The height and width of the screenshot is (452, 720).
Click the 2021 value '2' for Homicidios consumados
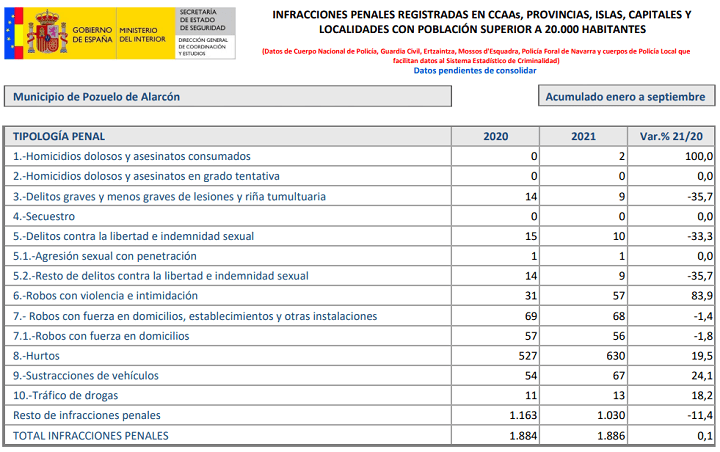[621, 156]
